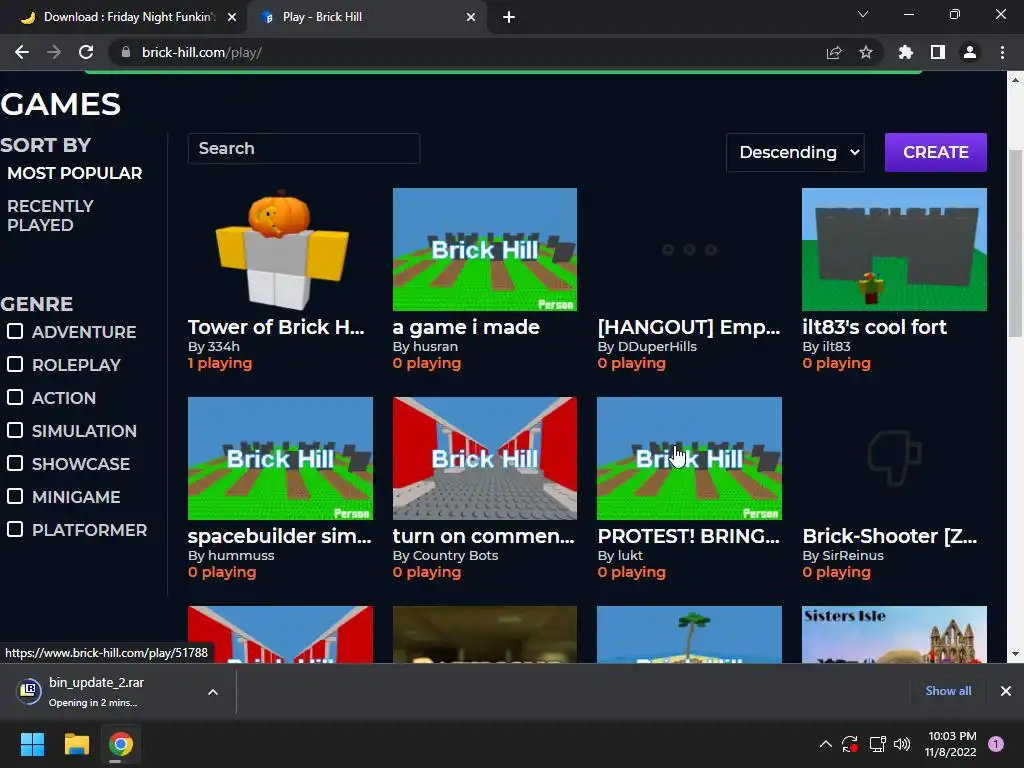Click the '1 playing' count text
This screenshot has height=768, width=1024.
point(220,363)
